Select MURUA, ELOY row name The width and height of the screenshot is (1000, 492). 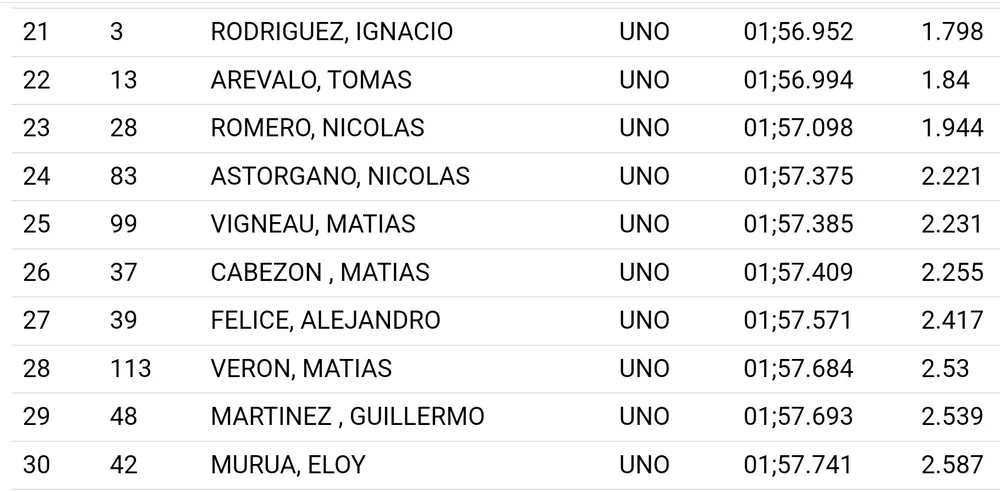pyautogui.click(x=288, y=464)
